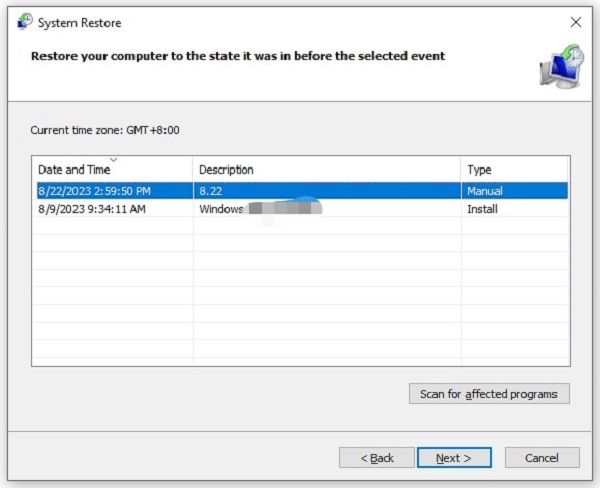Click the System Restore title bar icon

pos(24,22)
